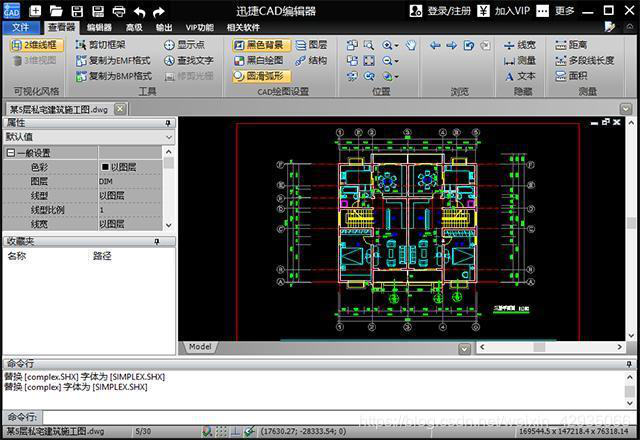640x440 pixels.
Task: Undo the last action with the back arrow
Action: (x=140, y=12)
